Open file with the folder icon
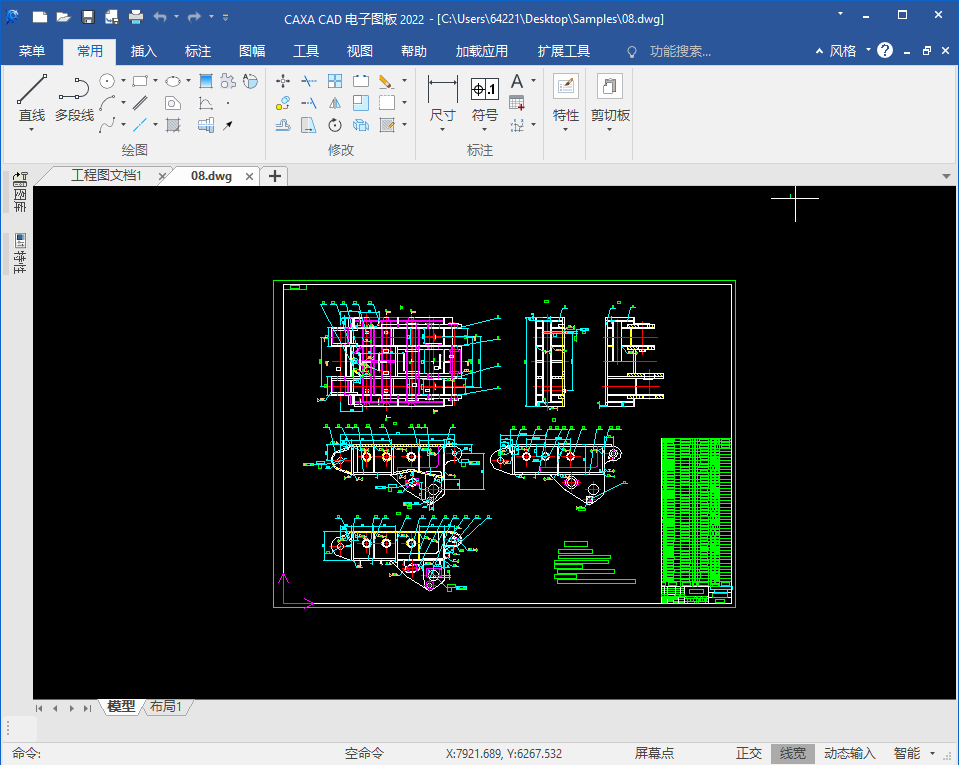 [x=64, y=17]
